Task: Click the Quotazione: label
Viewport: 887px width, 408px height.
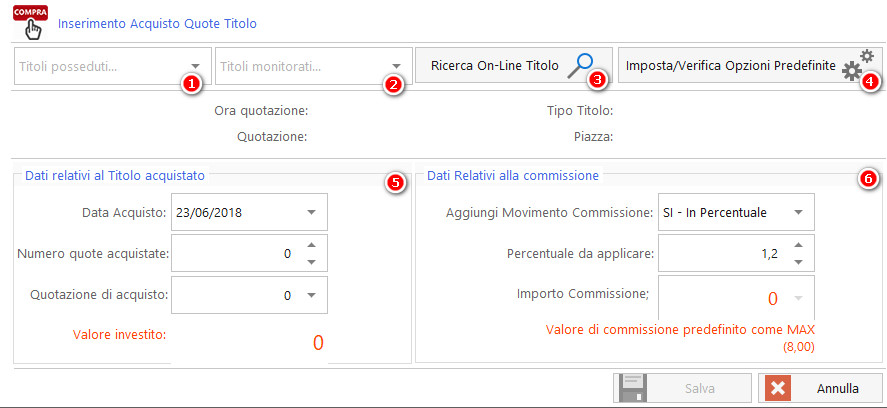Action: 272,136
